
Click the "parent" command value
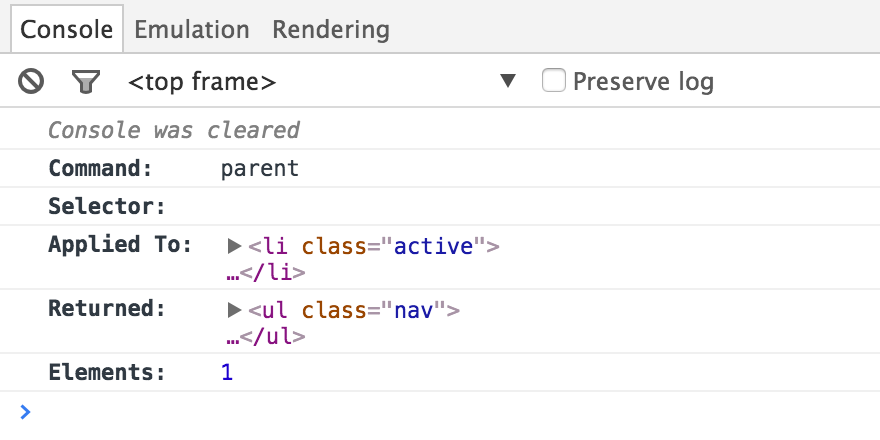tap(260, 168)
